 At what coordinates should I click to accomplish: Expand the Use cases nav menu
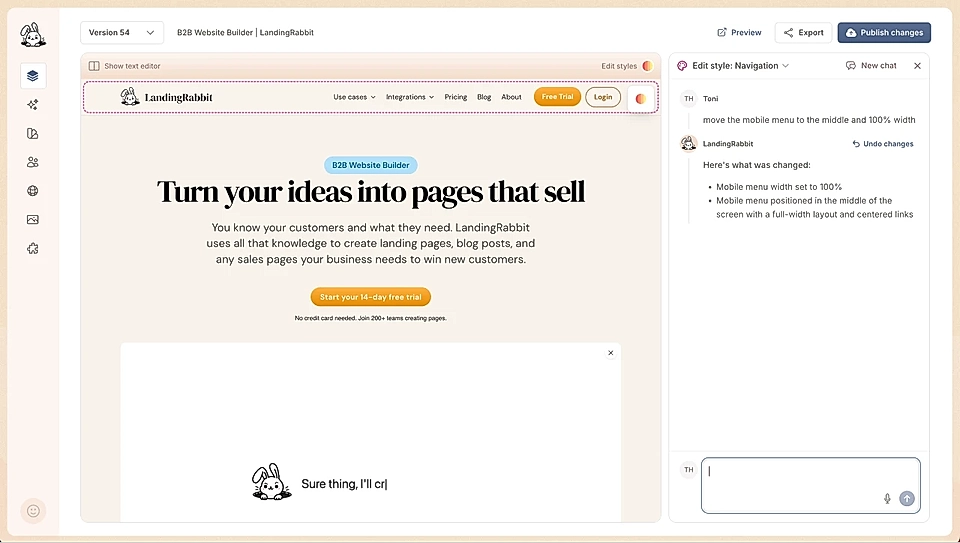coord(354,97)
